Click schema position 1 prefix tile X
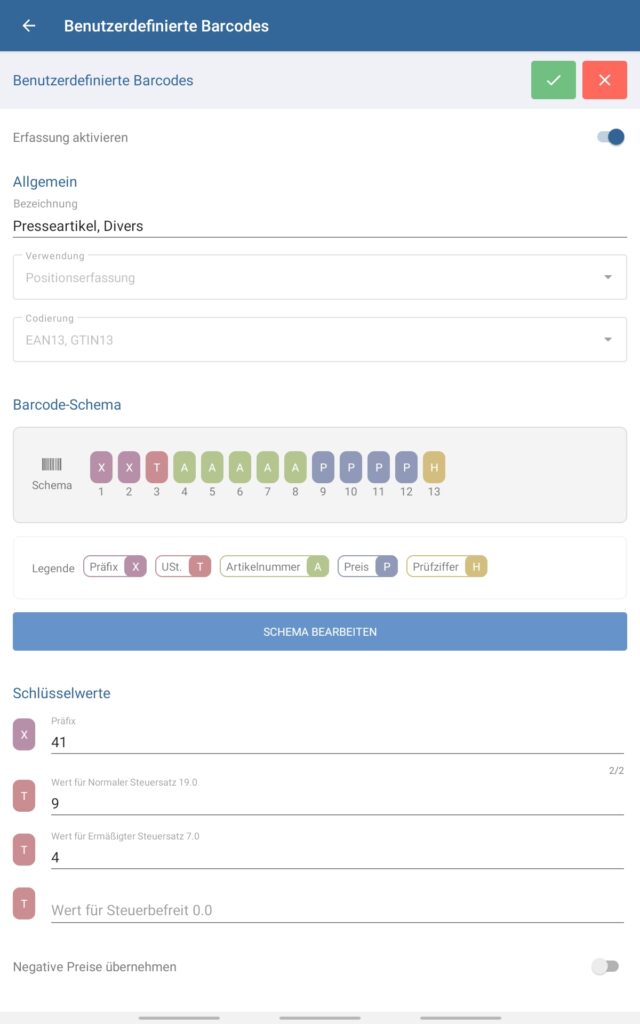Viewport: 640px width, 1024px height. pos(101,467)
